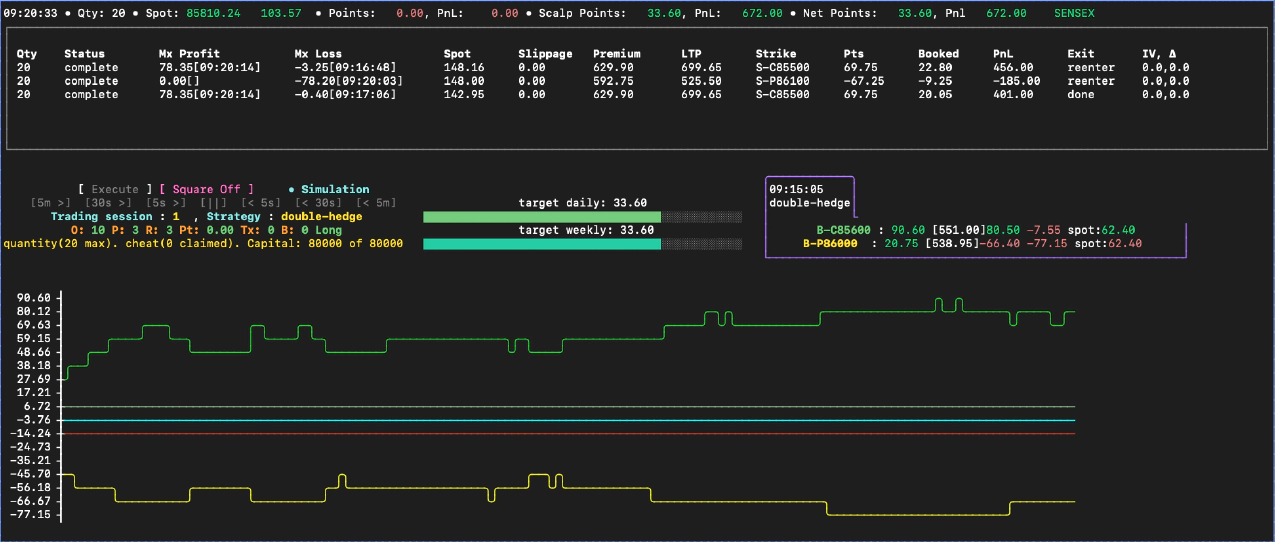The width and height of the screenshot is (1275, 542).
Task: Click the Mx Profit column header
Action: coord(189,53)
